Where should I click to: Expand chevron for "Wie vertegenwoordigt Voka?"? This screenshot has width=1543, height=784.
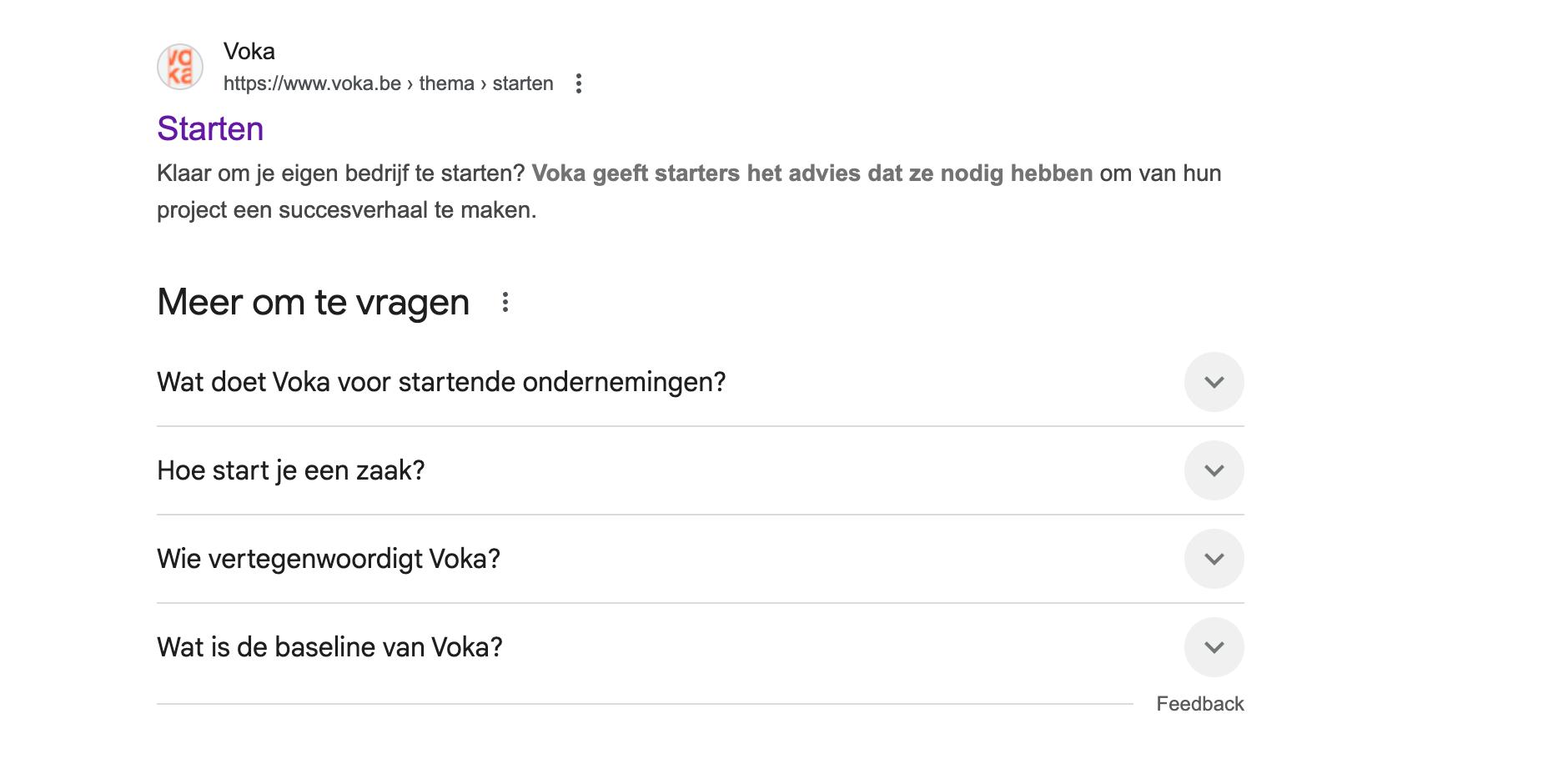click(1214, 559)
